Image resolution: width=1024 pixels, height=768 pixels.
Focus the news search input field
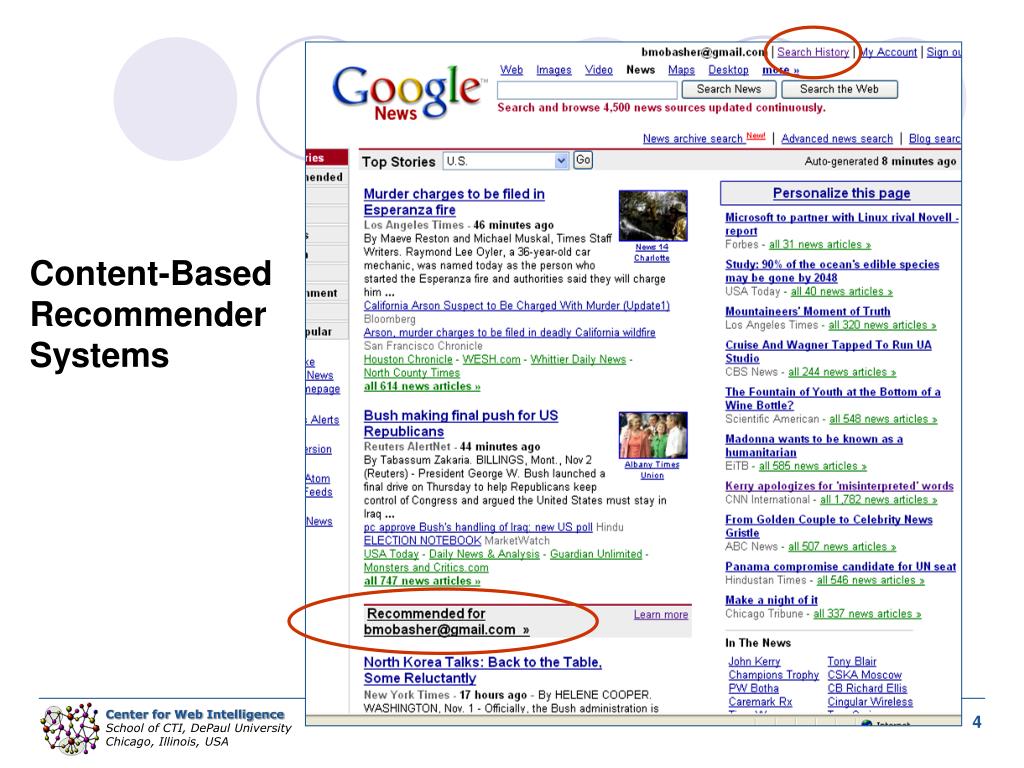click(587, 90)
